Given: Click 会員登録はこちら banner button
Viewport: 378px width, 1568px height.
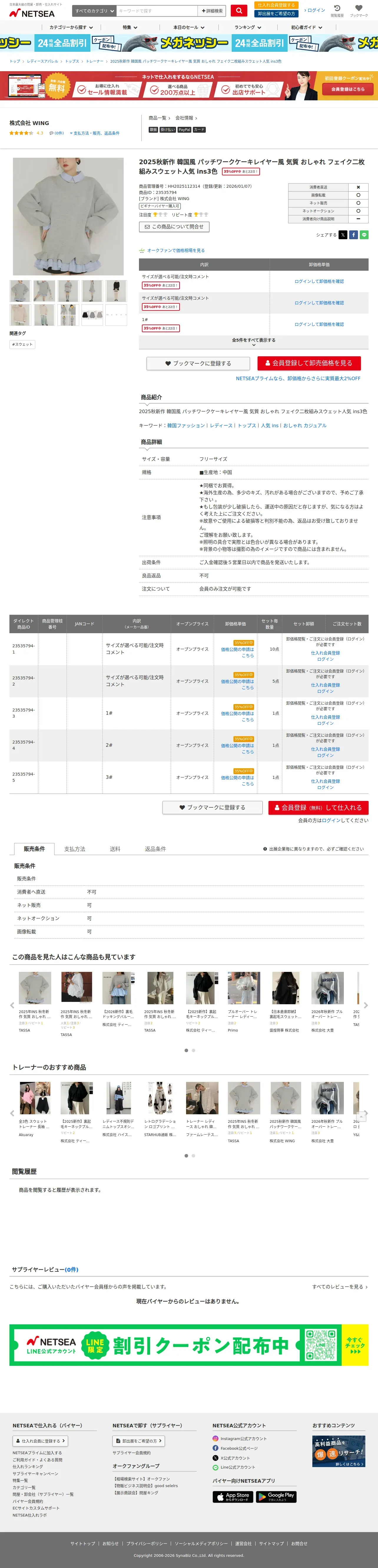Looking at the screenshot, I should point(348,89).
